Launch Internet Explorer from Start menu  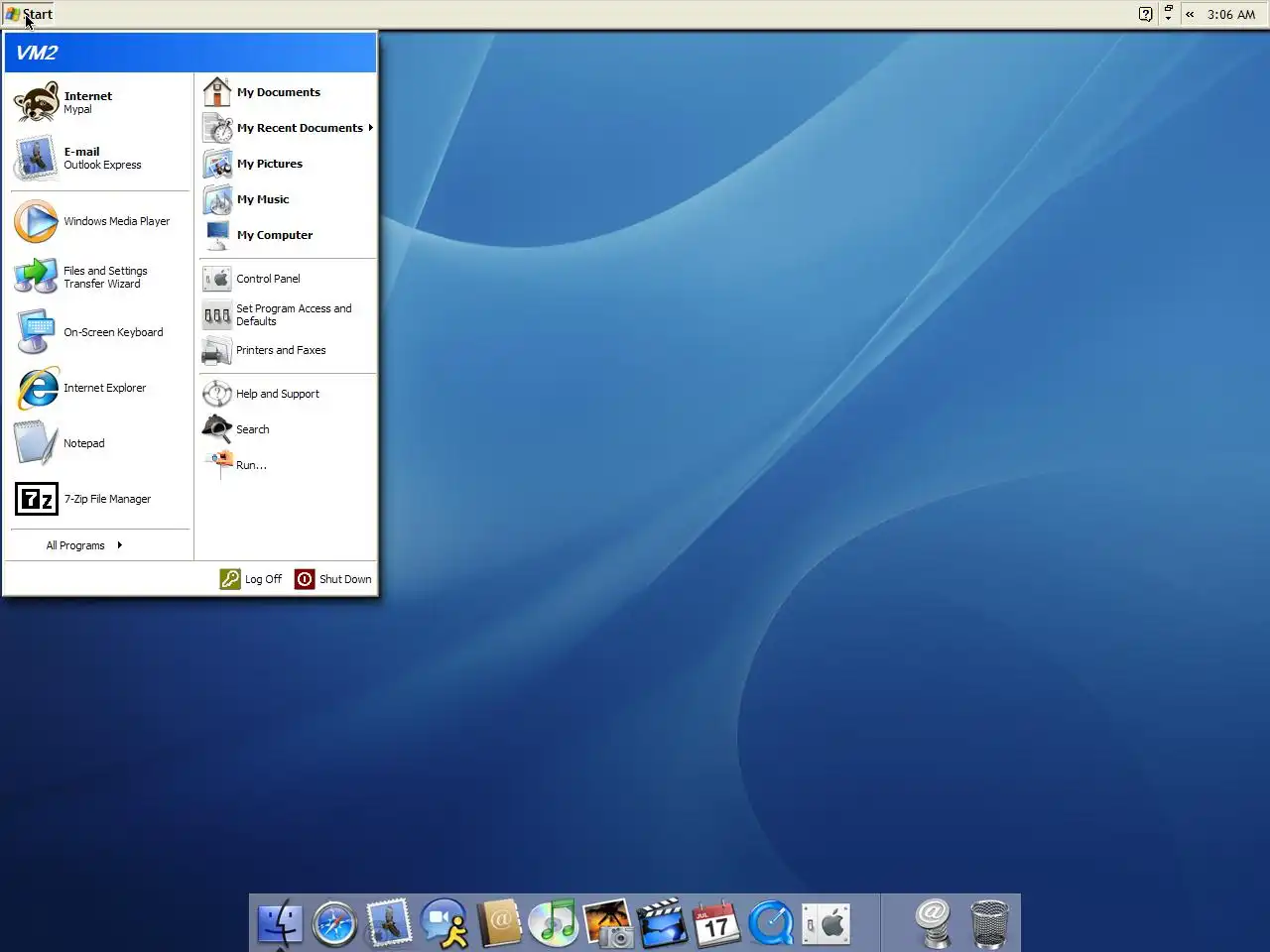[x=100, y=388]
